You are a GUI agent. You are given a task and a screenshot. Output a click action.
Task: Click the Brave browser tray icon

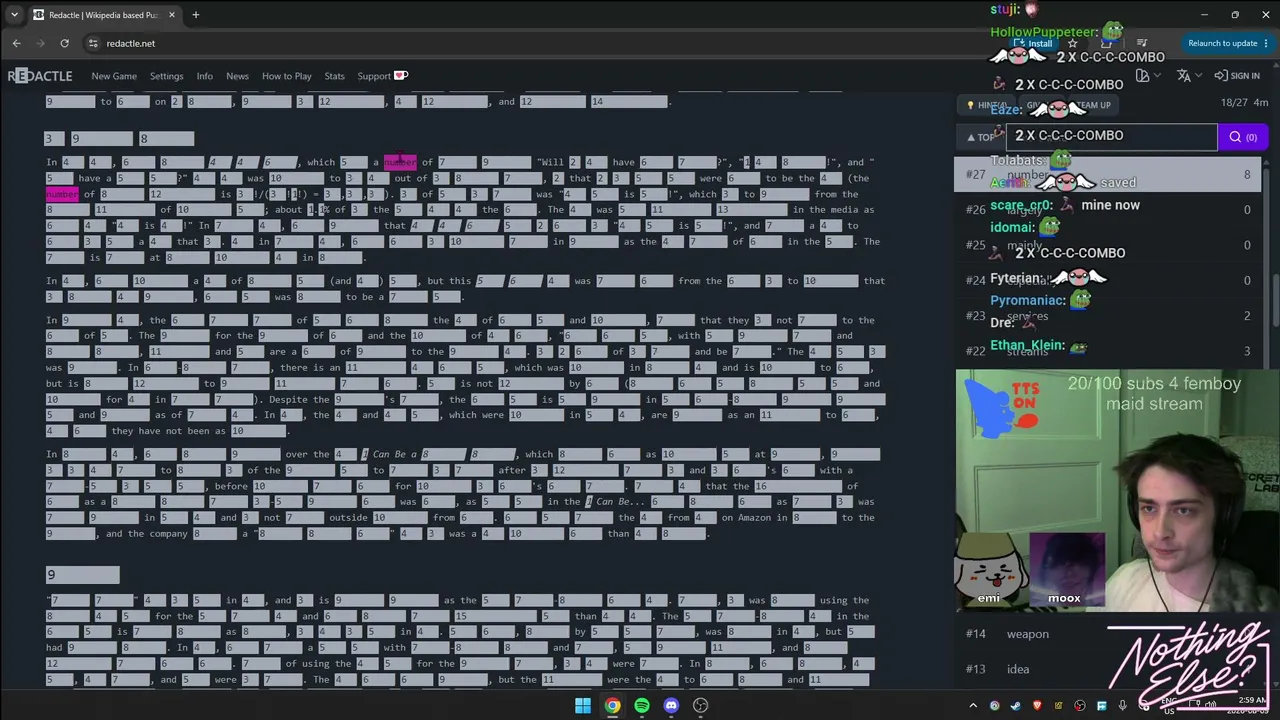point(1036,706)
